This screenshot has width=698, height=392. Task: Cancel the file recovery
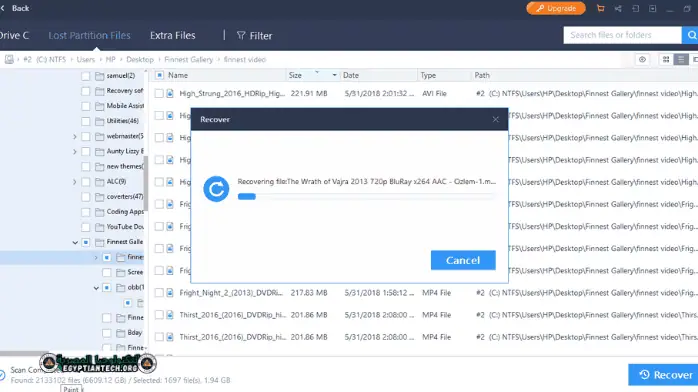point(463,260)
